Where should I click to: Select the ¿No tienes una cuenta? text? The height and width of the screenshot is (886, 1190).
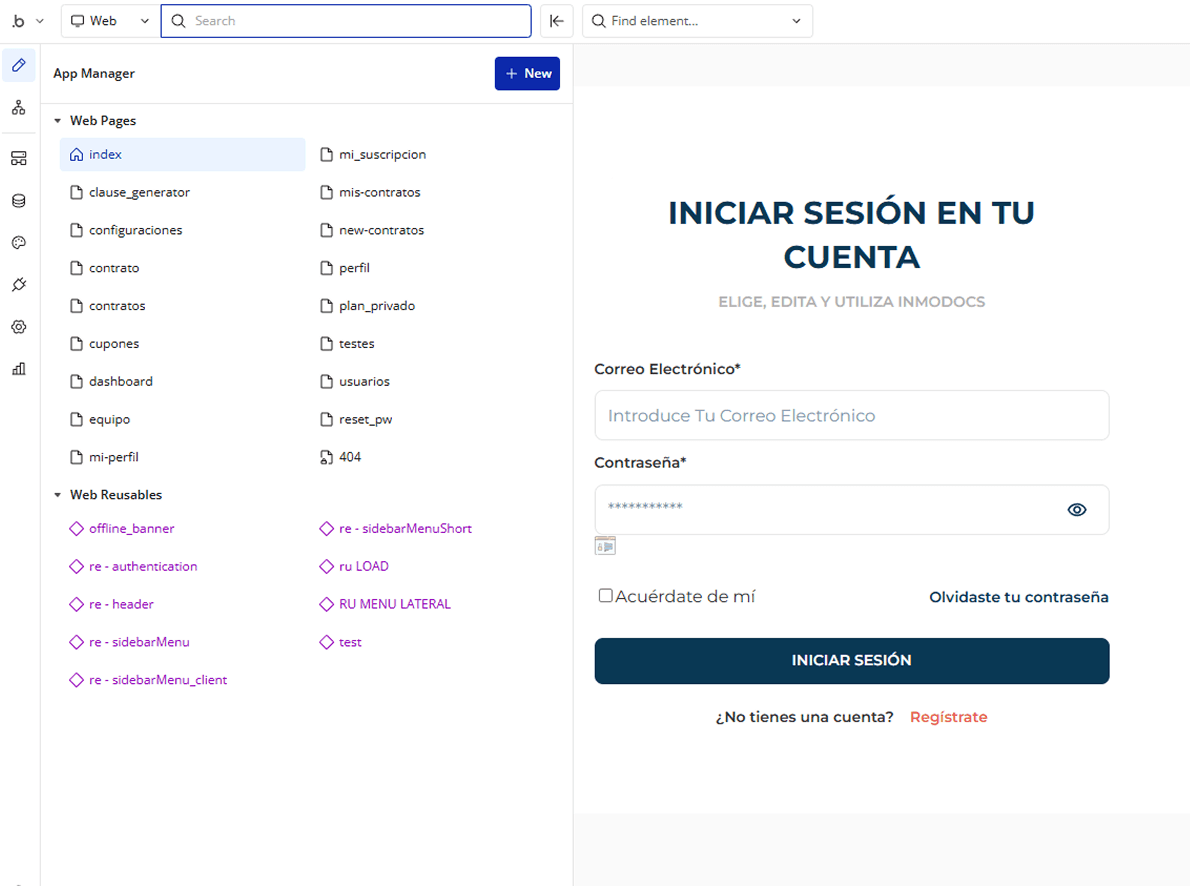pyautogui.click(x=804, y=717)
